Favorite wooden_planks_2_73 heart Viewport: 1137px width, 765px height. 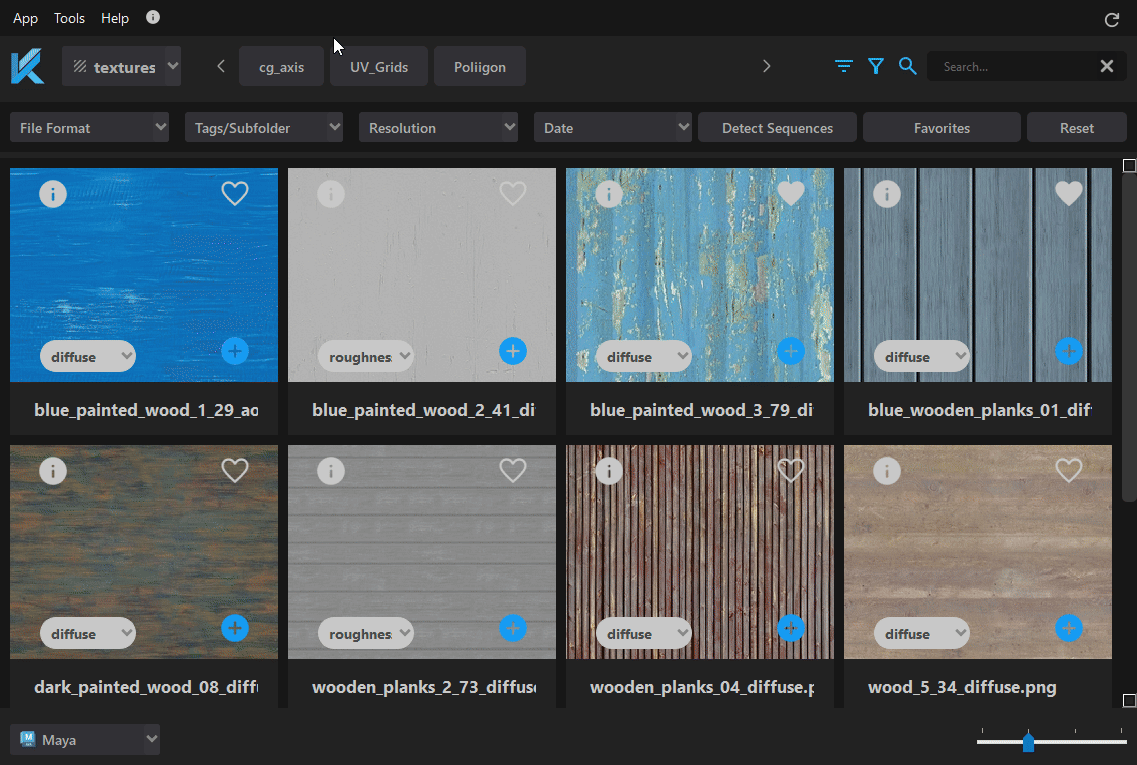pyautogui.click(x=513, y=470)
